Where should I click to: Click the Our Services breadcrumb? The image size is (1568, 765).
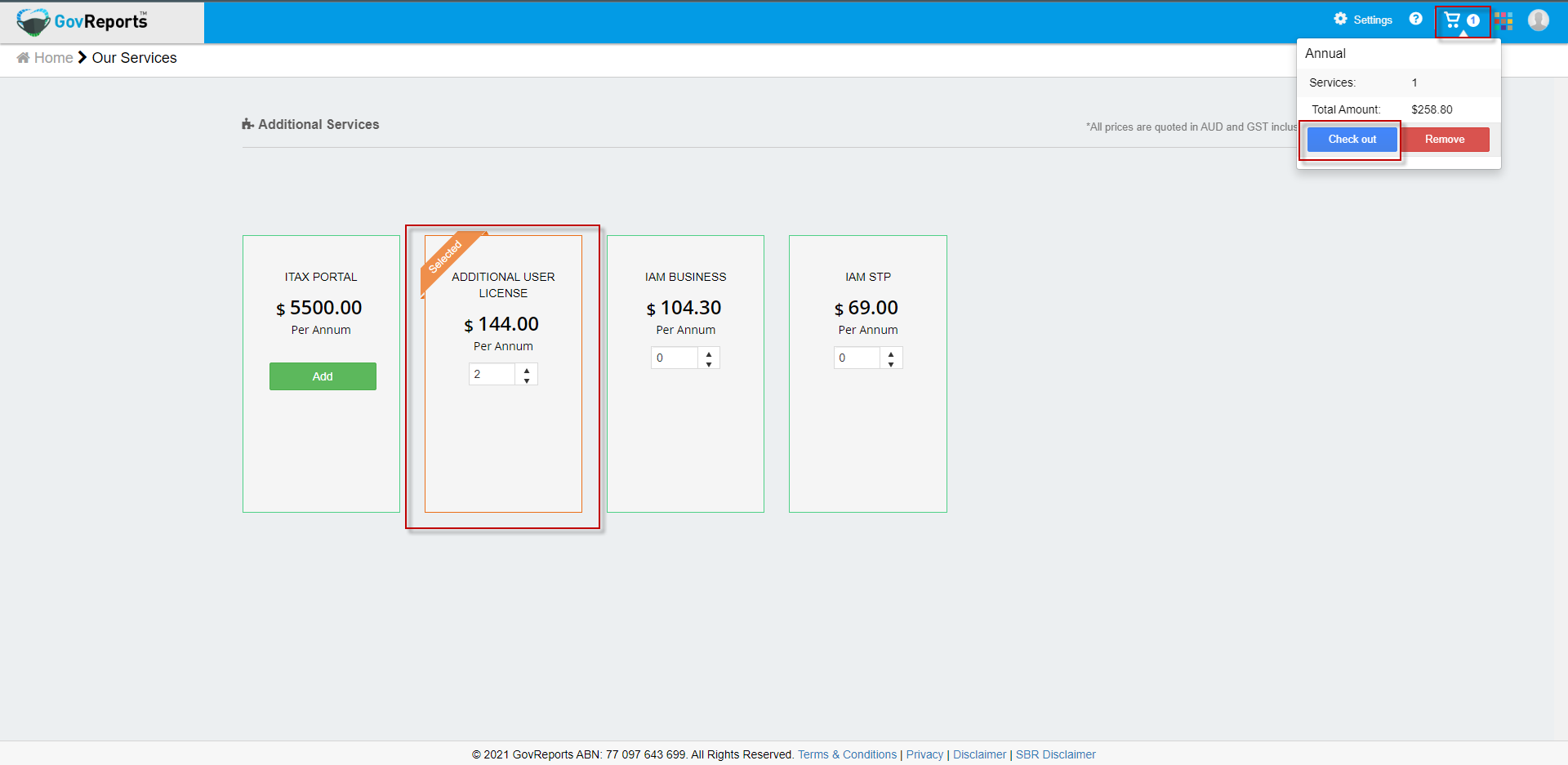(x=135, y=58)
